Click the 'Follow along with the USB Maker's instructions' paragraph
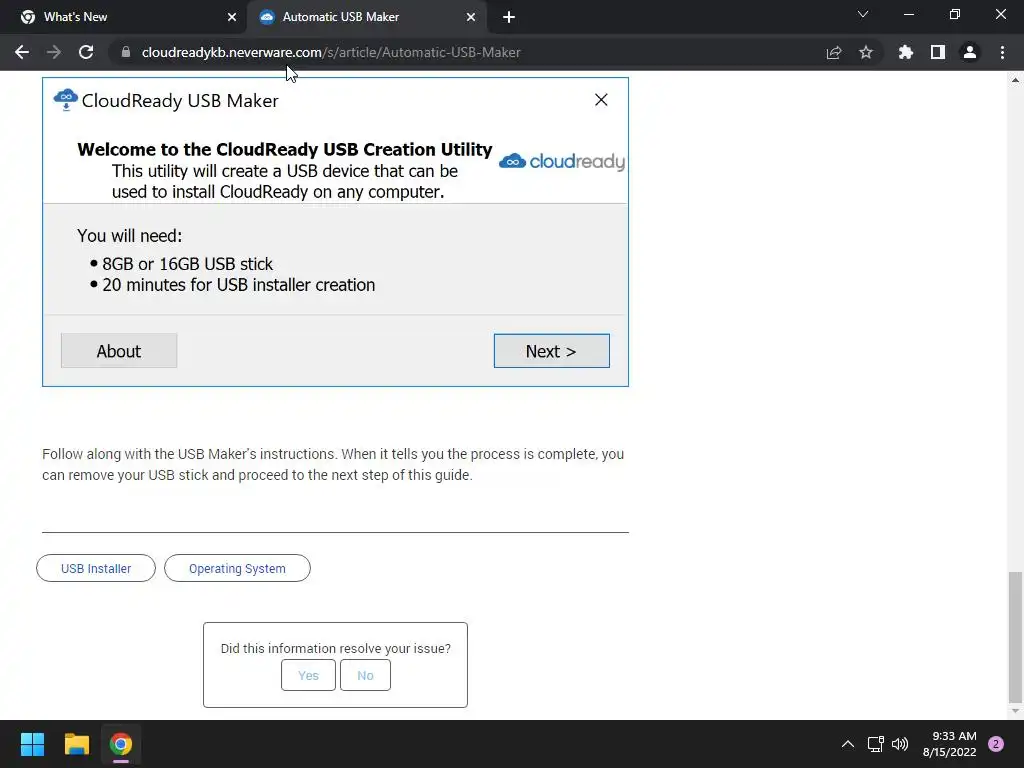This screenshot has width=1024, height=768. point(333,464)
